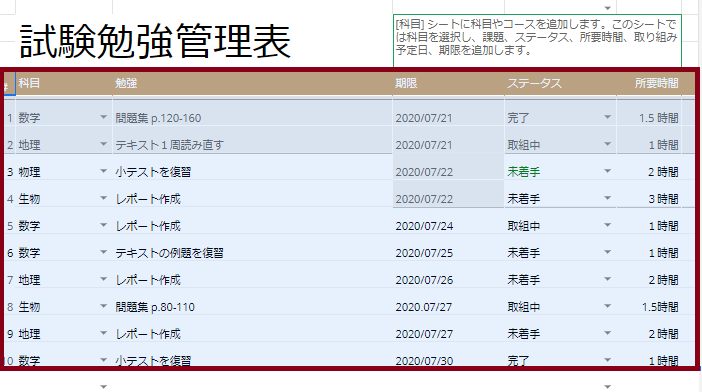Click the green-bordered note about the [科目] sheet
This screenshot has height=392, width=702.
[537, 41]
